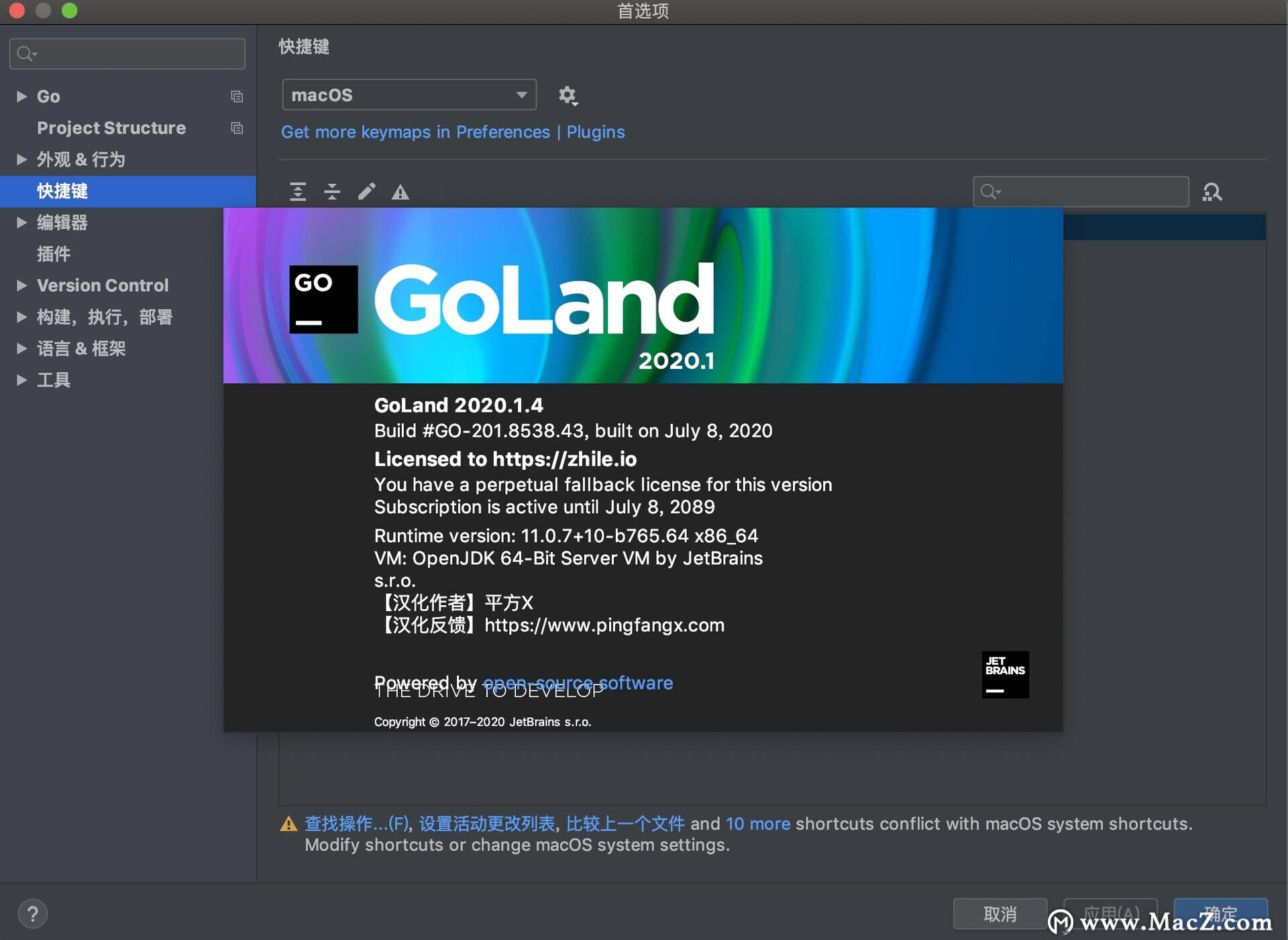Screen dimensions: 1288x940
Task: Click the Expand All keymap toolbar icon
Action: pyautogui.click(x=298, y=192)
